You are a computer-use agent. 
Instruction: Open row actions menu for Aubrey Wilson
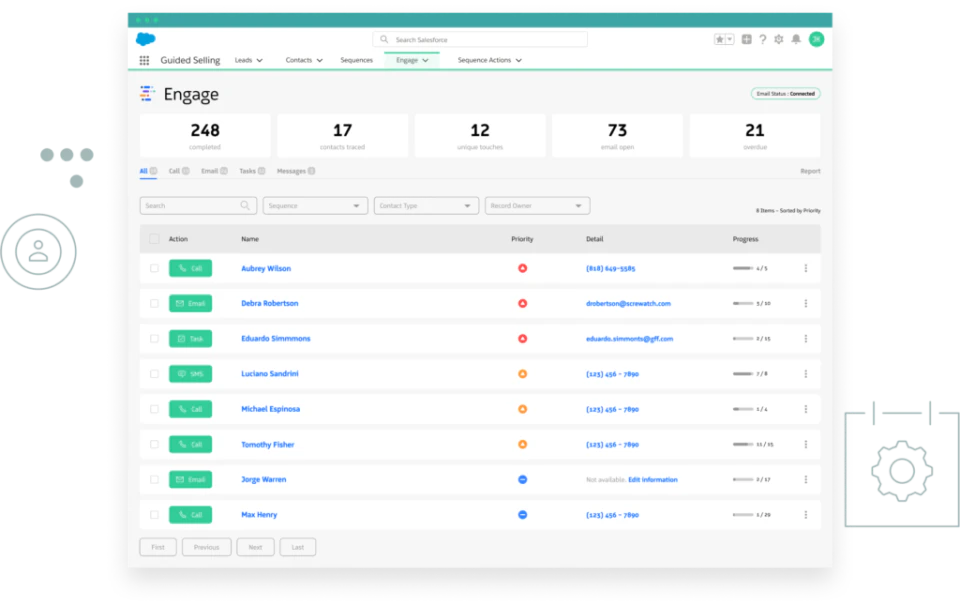click(x=806, y=268)
